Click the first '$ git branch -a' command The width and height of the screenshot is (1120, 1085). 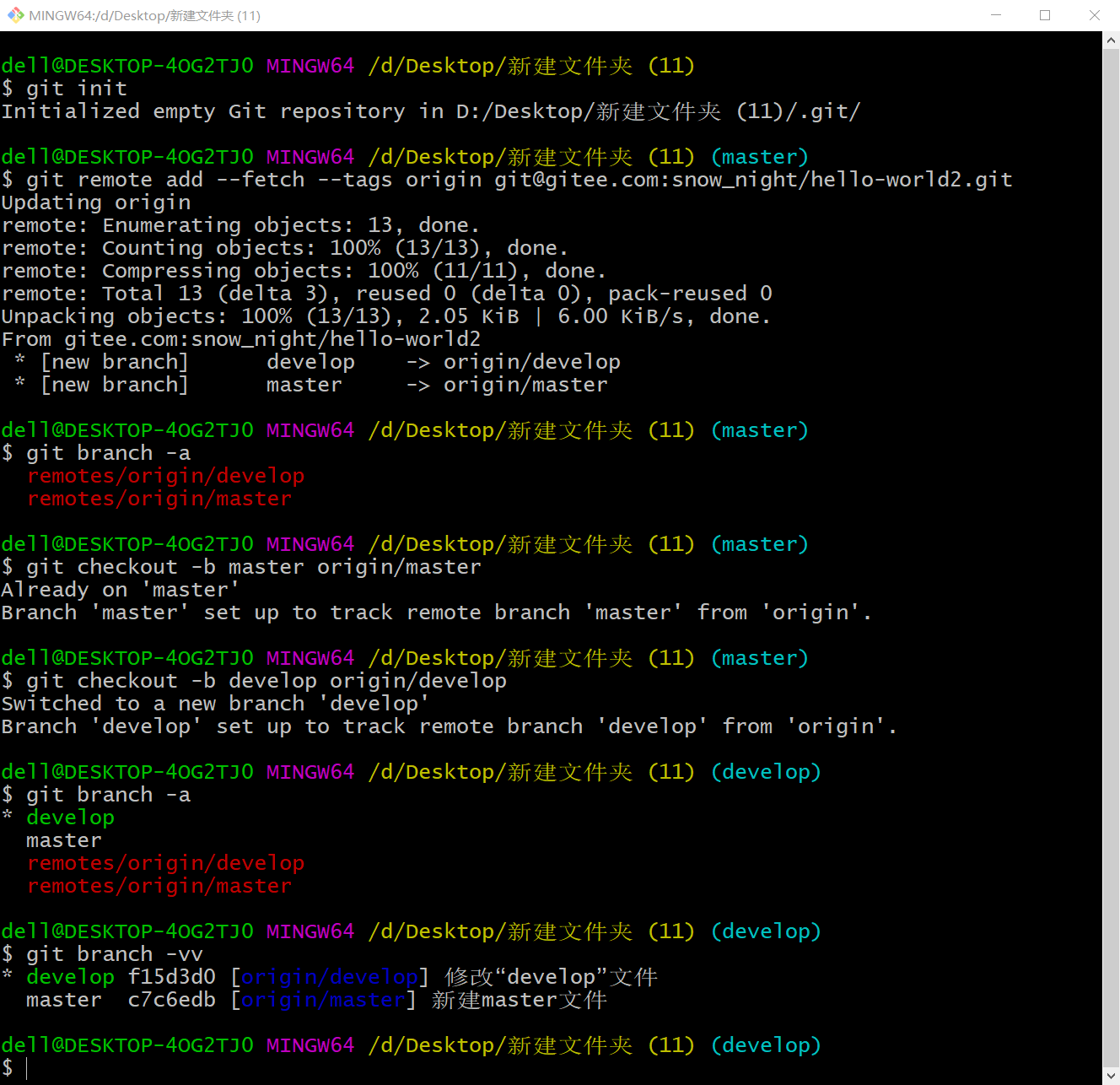click(96, 453)
